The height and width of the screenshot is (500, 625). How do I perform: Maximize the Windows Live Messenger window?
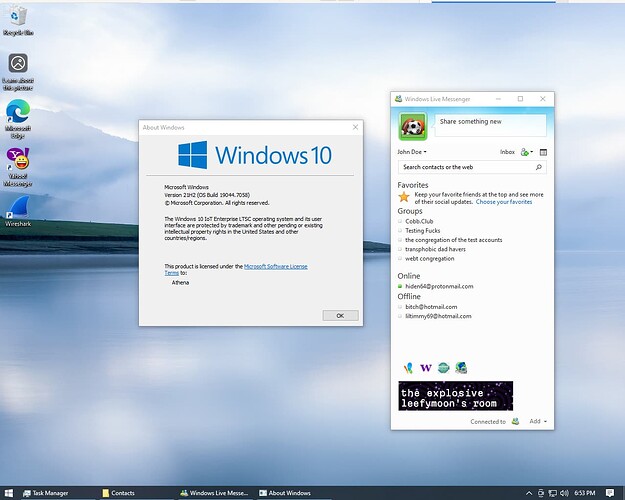(x=520, y=99)
